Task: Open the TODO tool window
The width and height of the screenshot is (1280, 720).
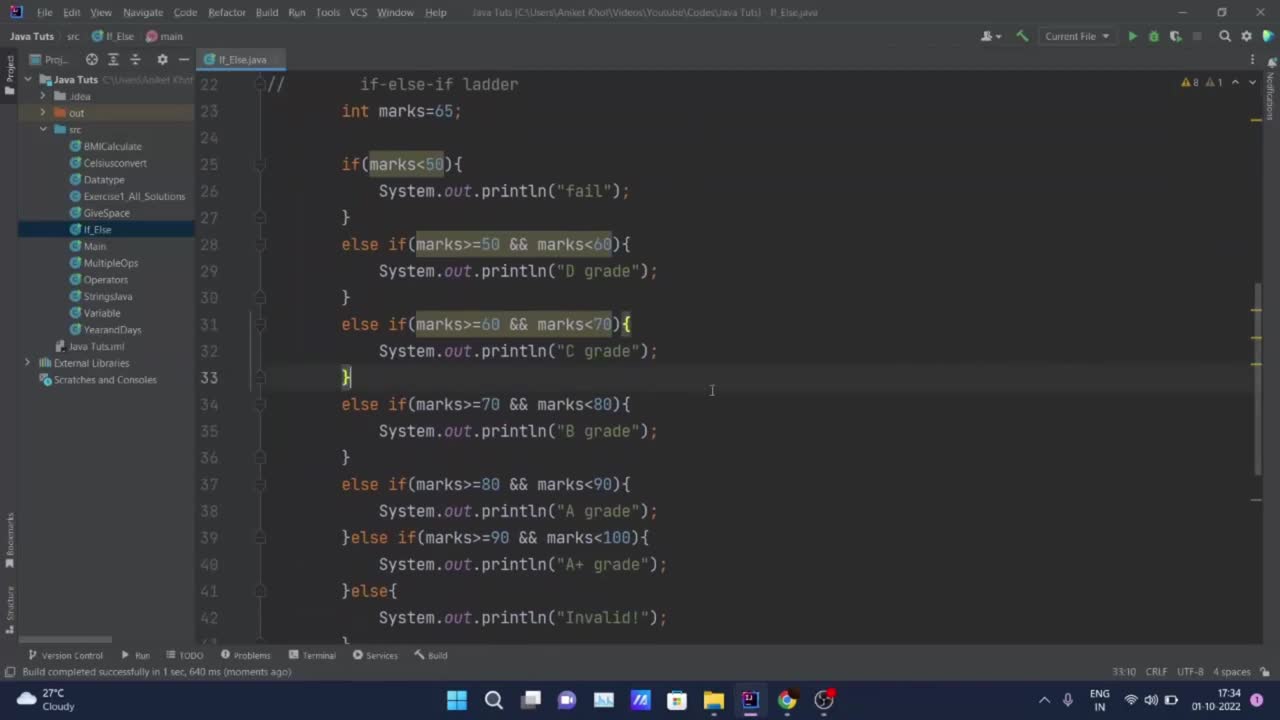Action: [185, 655]
